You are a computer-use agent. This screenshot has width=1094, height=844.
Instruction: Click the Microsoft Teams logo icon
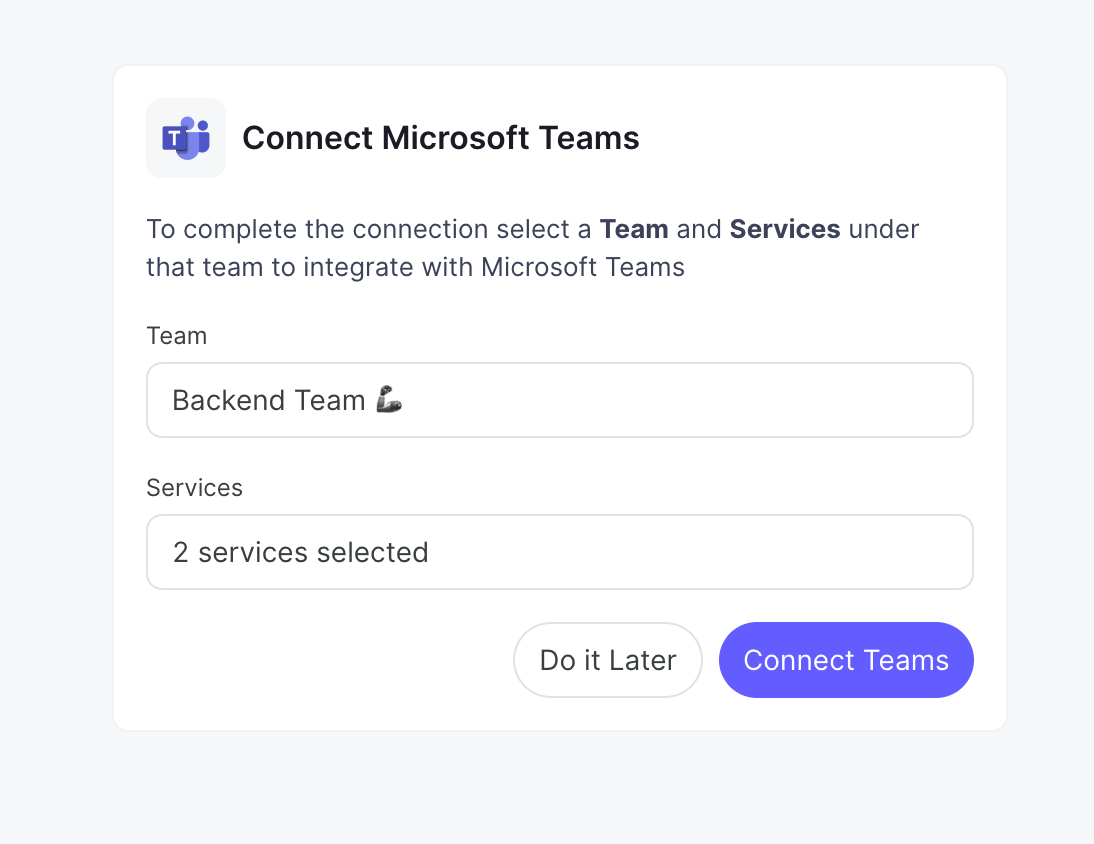pos(186,138)
